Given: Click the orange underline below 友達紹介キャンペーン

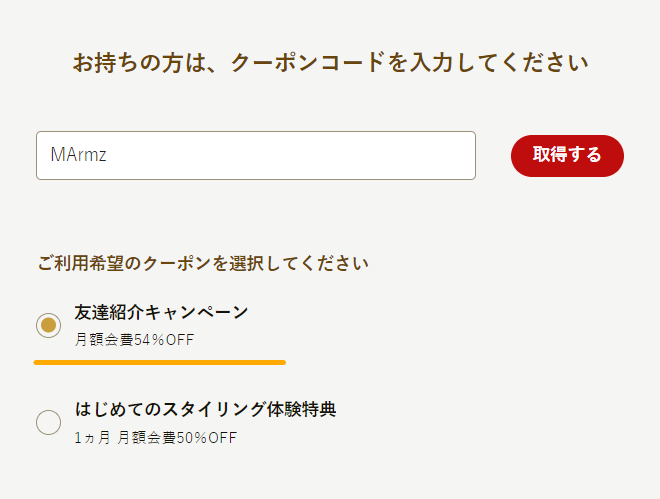Looking at the screenshot, I should click(160, 362).
